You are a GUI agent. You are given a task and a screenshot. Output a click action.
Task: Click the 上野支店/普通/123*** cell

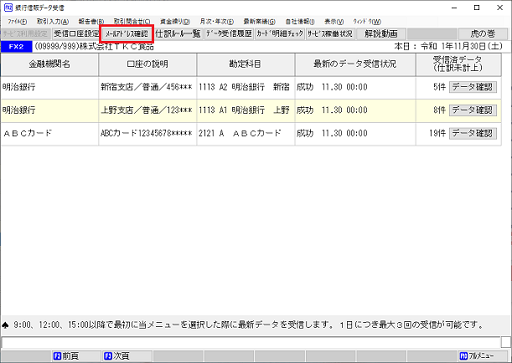click(x=147, y=110)
